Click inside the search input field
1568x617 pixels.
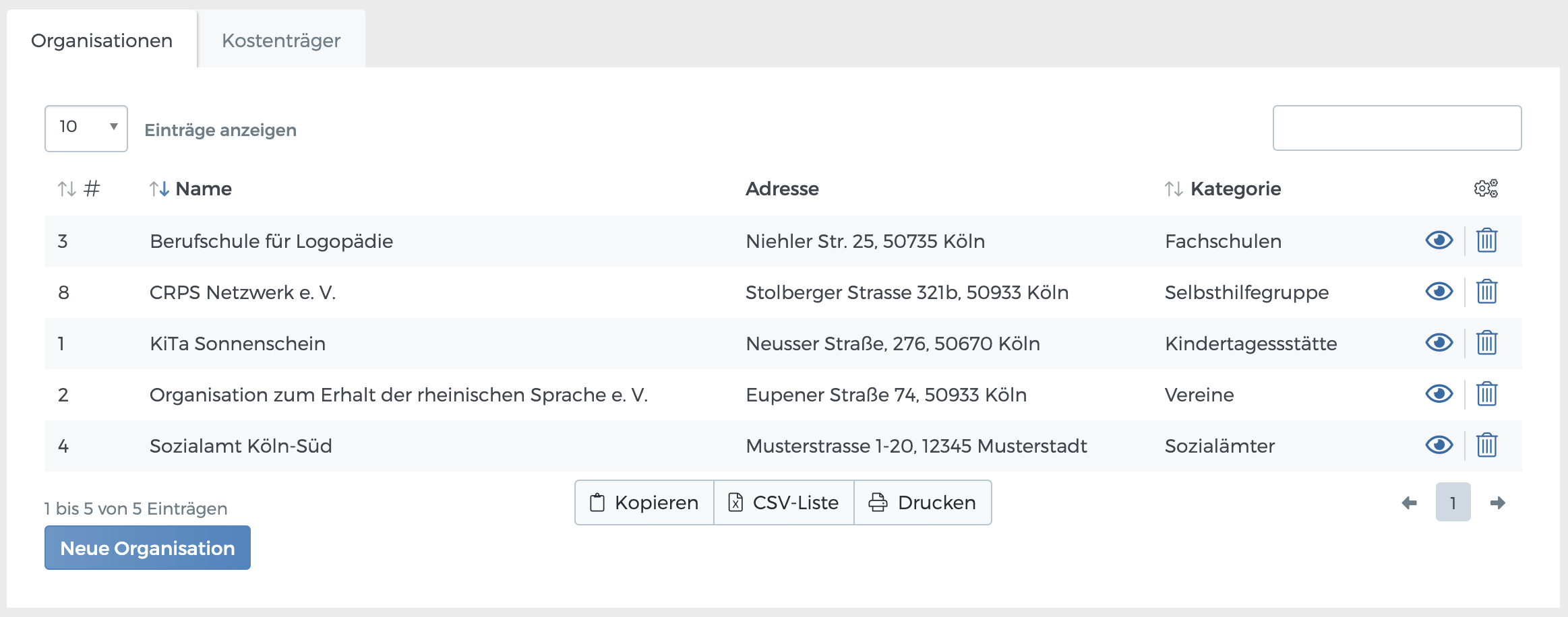[1396, 128]
